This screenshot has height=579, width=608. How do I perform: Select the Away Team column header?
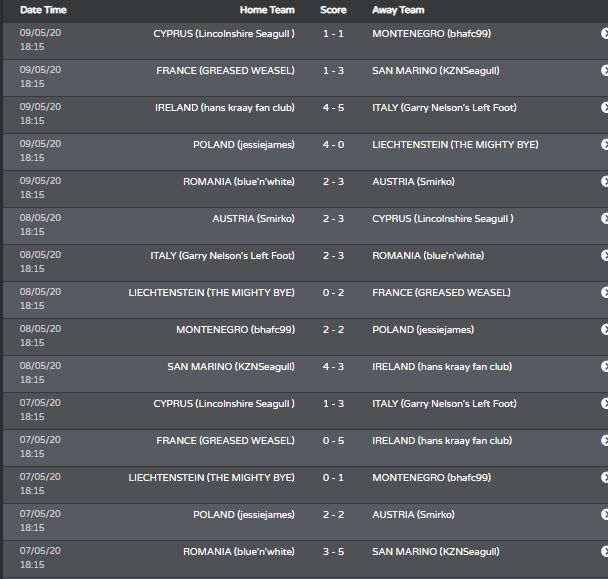click(x=398, y=10)
